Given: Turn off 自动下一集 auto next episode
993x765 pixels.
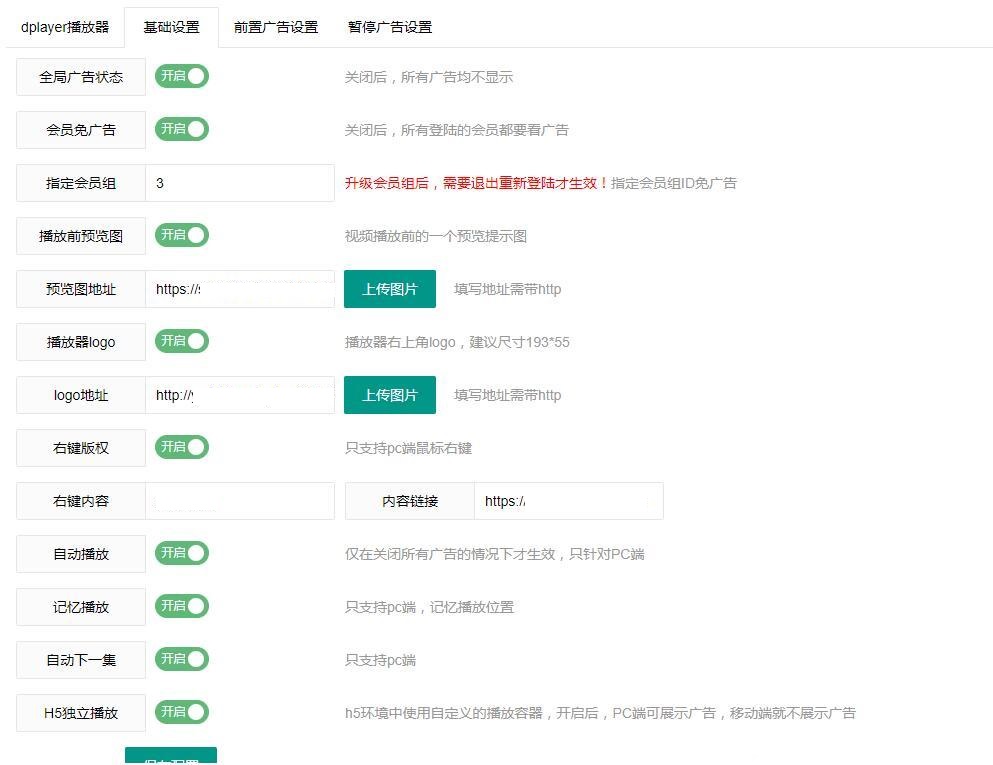Looking at the screenshot, I should pos(181,659).
